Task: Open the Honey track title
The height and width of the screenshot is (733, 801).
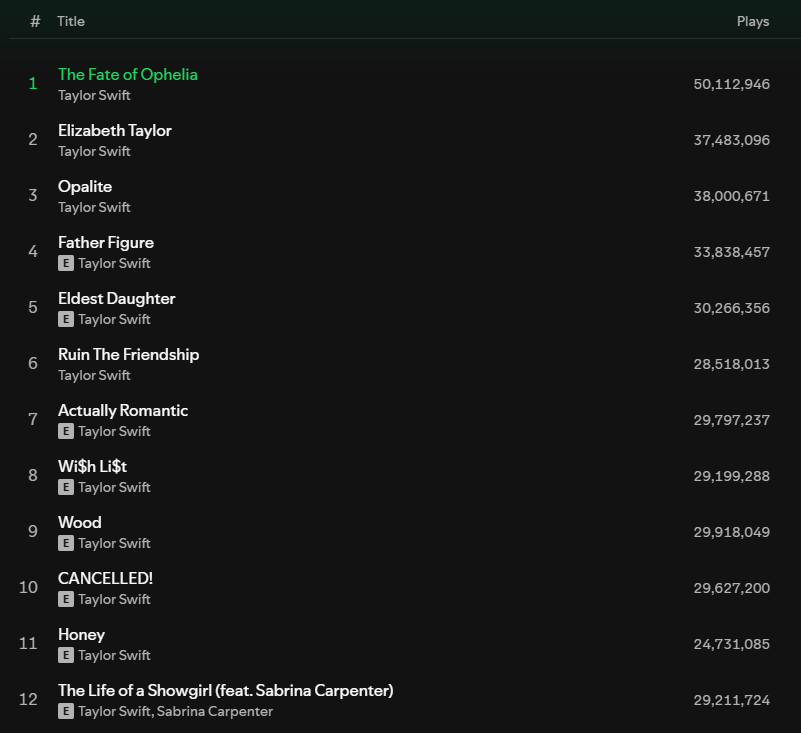Action: (x=81, y=634)
